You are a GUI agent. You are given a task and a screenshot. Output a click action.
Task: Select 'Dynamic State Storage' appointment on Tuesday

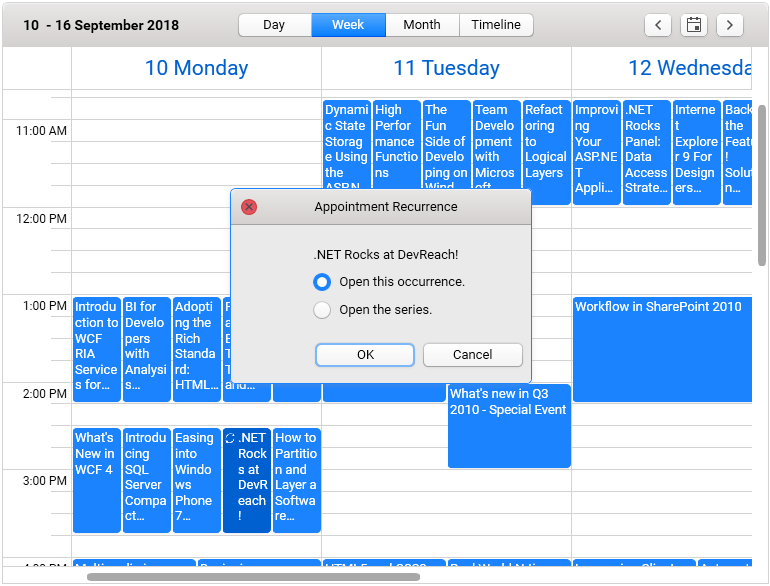point(347,144)
